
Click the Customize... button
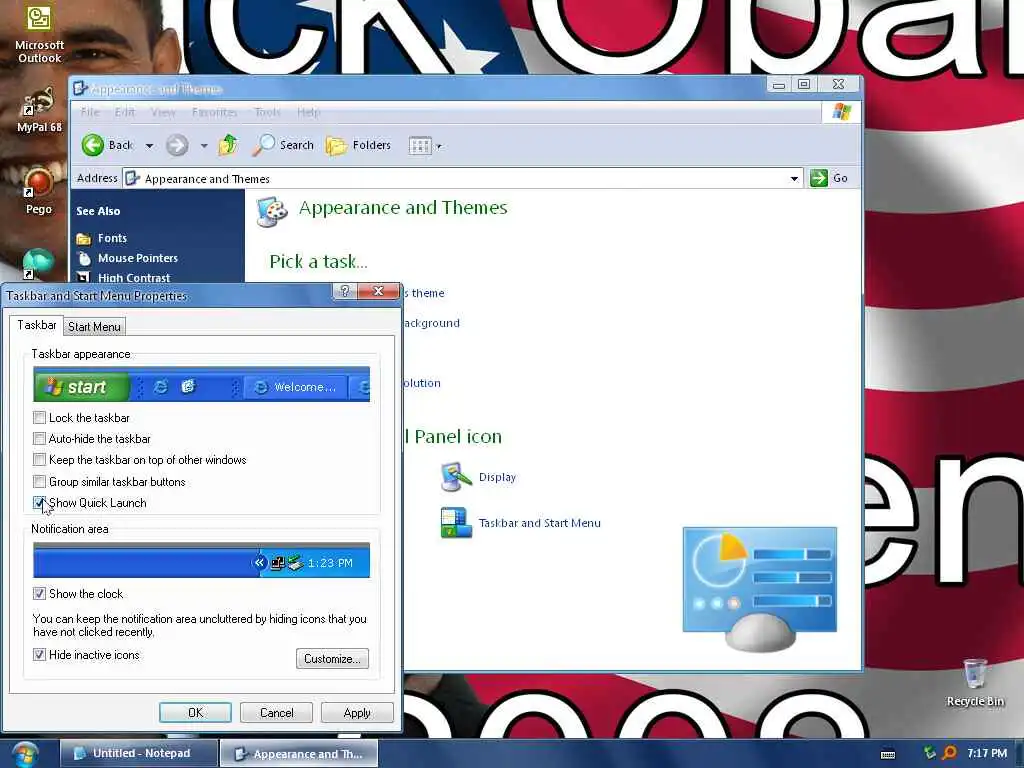coord(332,658)
